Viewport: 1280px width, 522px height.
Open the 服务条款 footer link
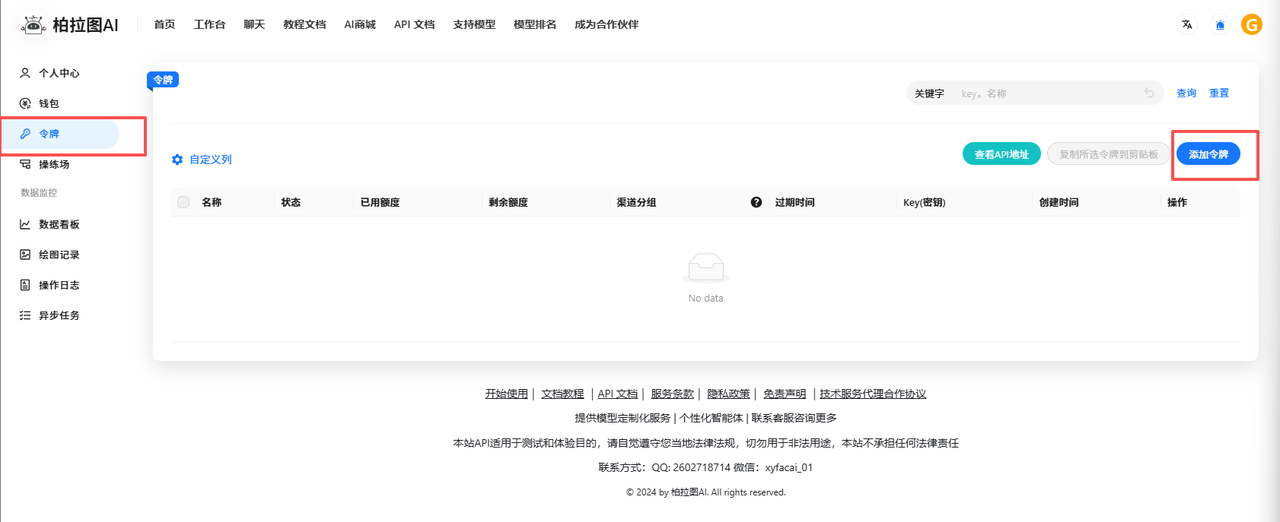pyautogui.click(x=672, y=394)
